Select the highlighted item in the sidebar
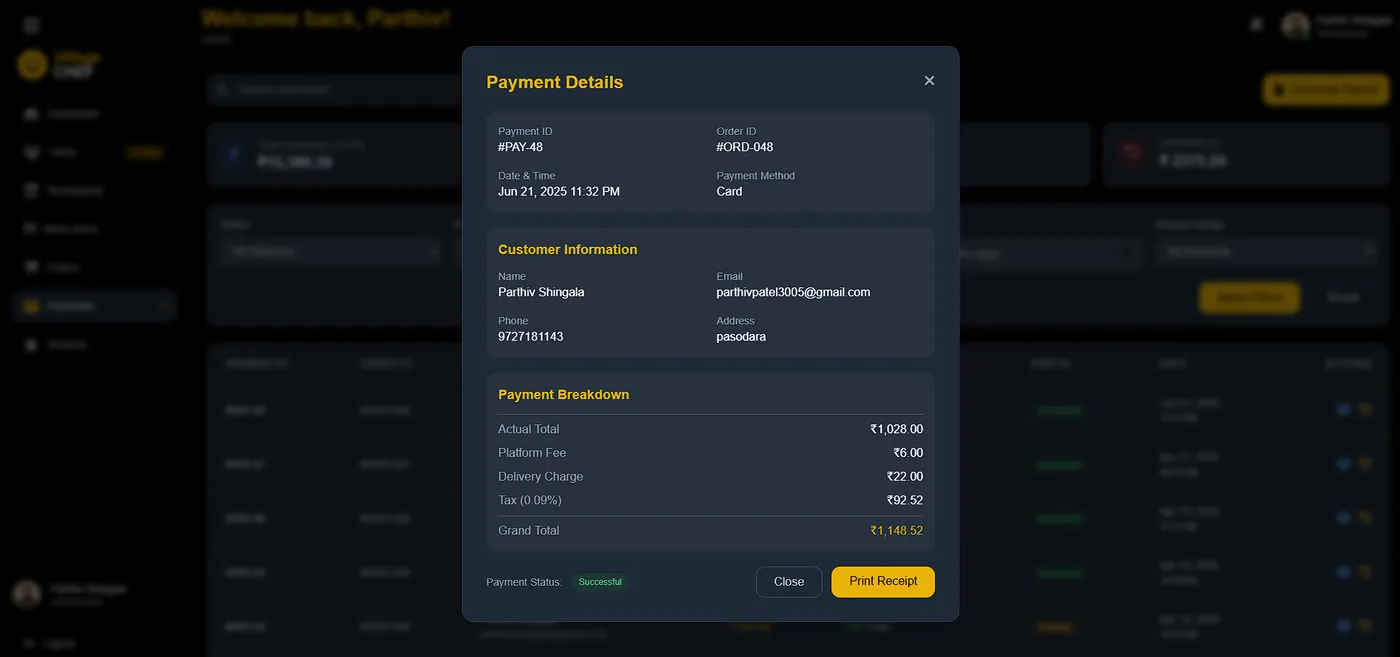1400x657 pixels. (x=95, y=306)
